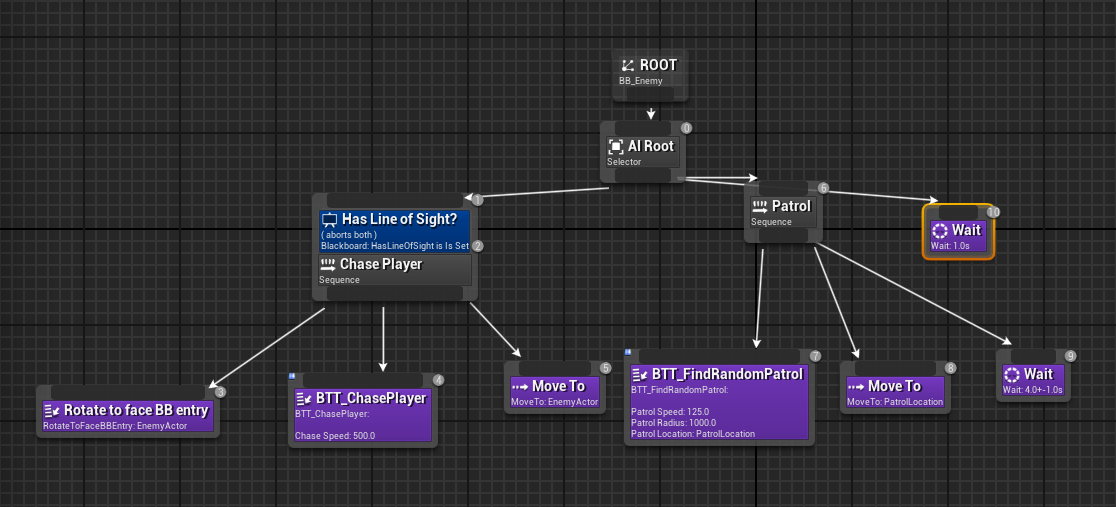This screenshot has width=1116, height=507.
Task: Click the 'Wait: 4.0+-1.0s' description text
Action: [x=1033, y=390]
